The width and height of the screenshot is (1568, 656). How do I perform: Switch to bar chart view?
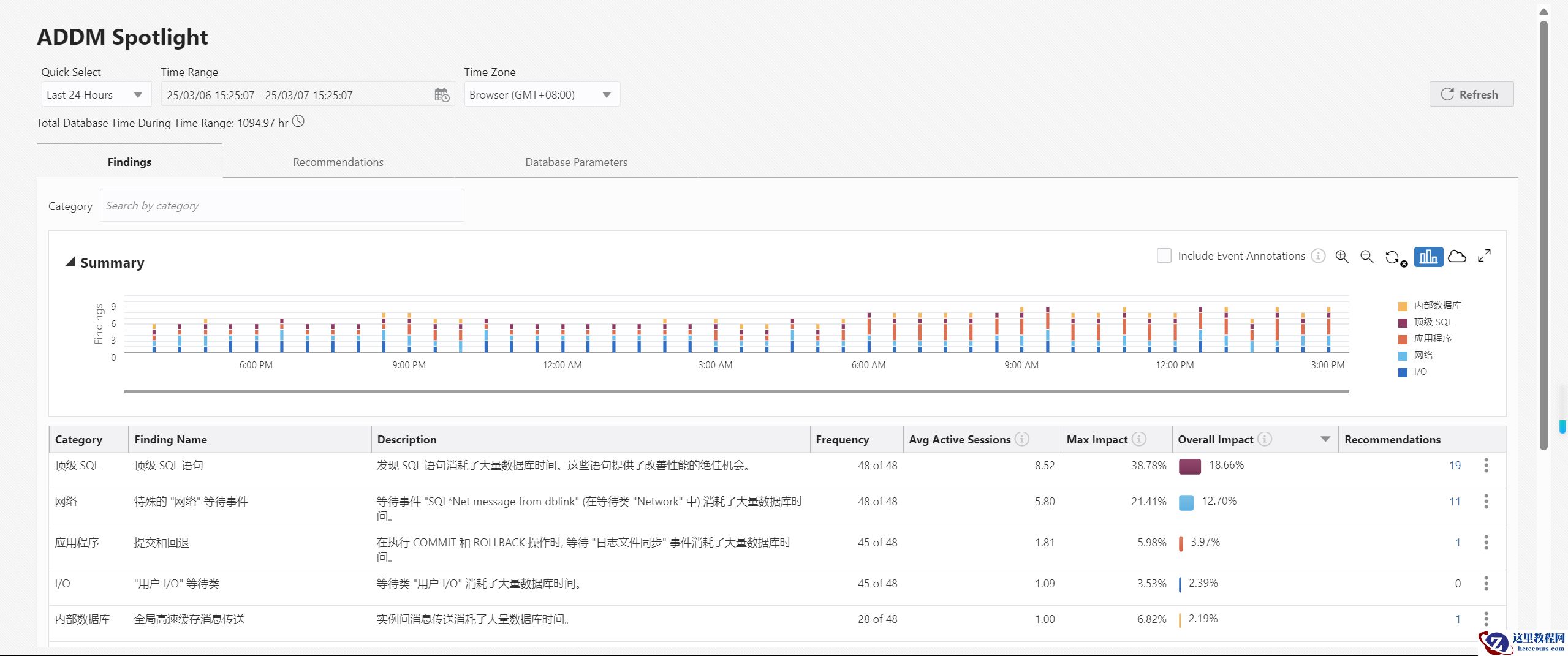tap(1428, 257)
